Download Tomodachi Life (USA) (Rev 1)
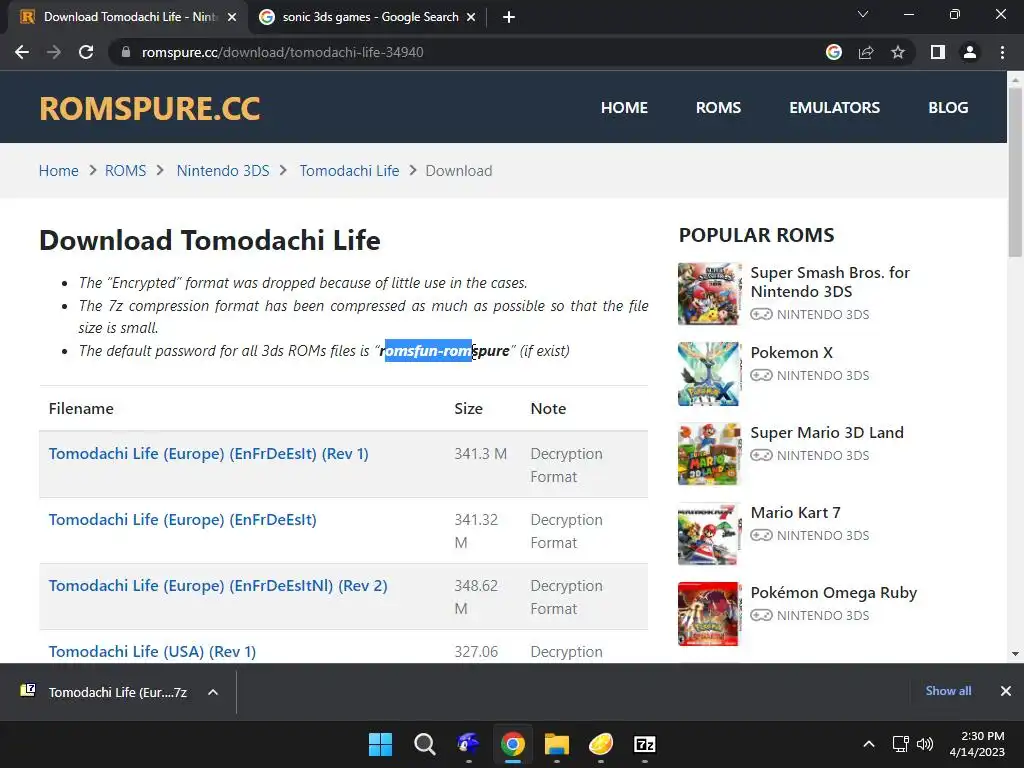Viewport: 1024px width, 768px height. click(x=152, y=652)
